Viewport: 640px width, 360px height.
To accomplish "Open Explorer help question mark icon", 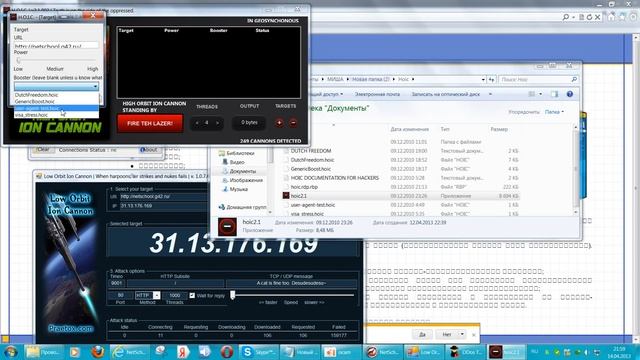I will [x=570, y=94].
